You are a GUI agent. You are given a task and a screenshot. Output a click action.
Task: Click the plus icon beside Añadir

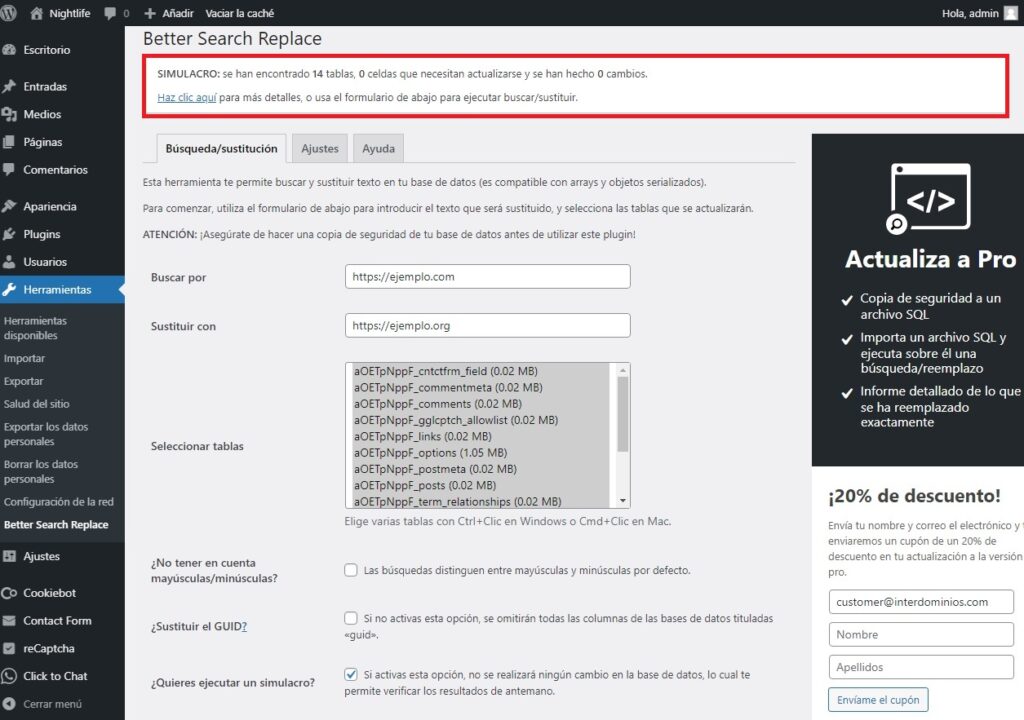(150, 13)
